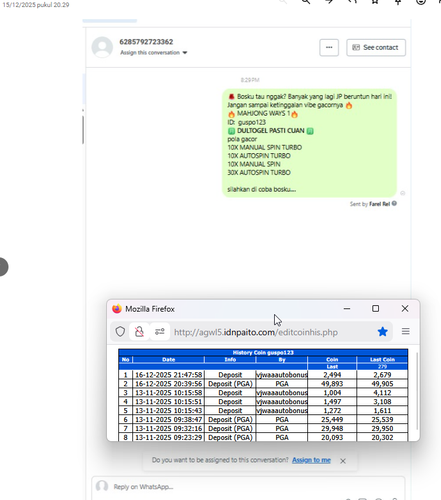Click the 8:29 PM timestamp in the chat
441x500 pixels.
(x=250, y=80)
